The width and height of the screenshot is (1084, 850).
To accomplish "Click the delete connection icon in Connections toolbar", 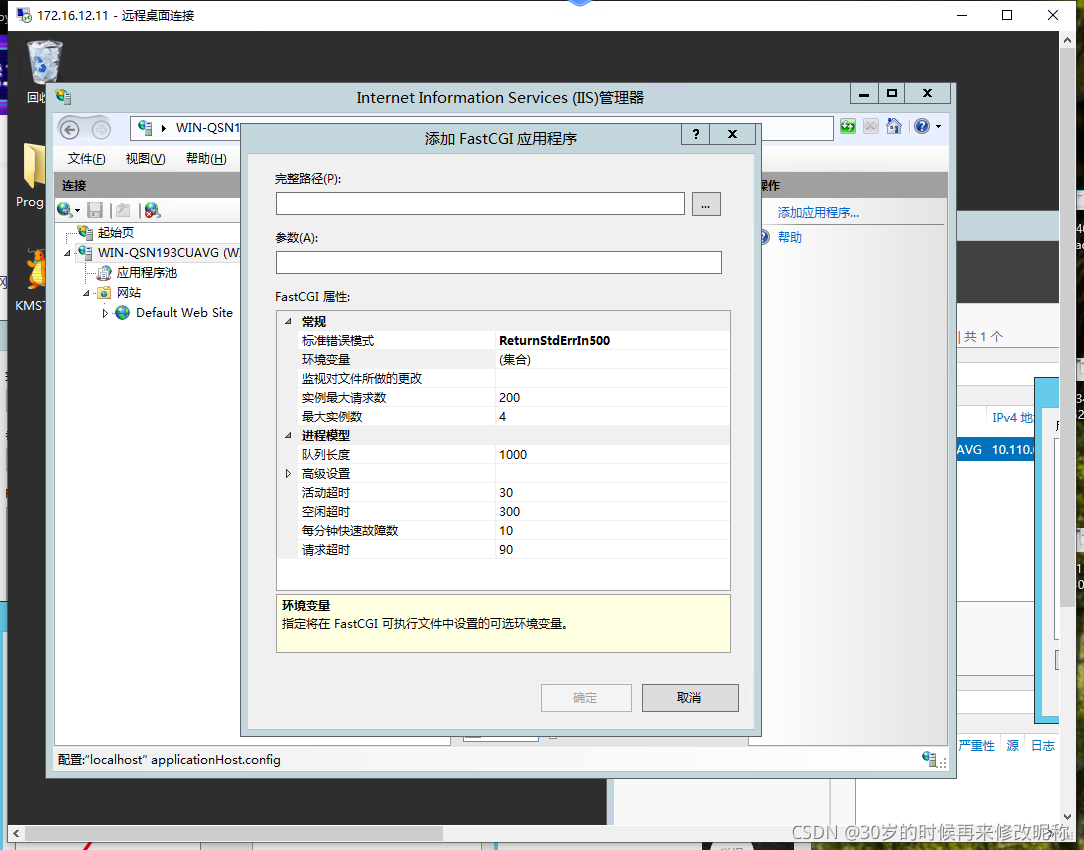I will tap(153, 210).
